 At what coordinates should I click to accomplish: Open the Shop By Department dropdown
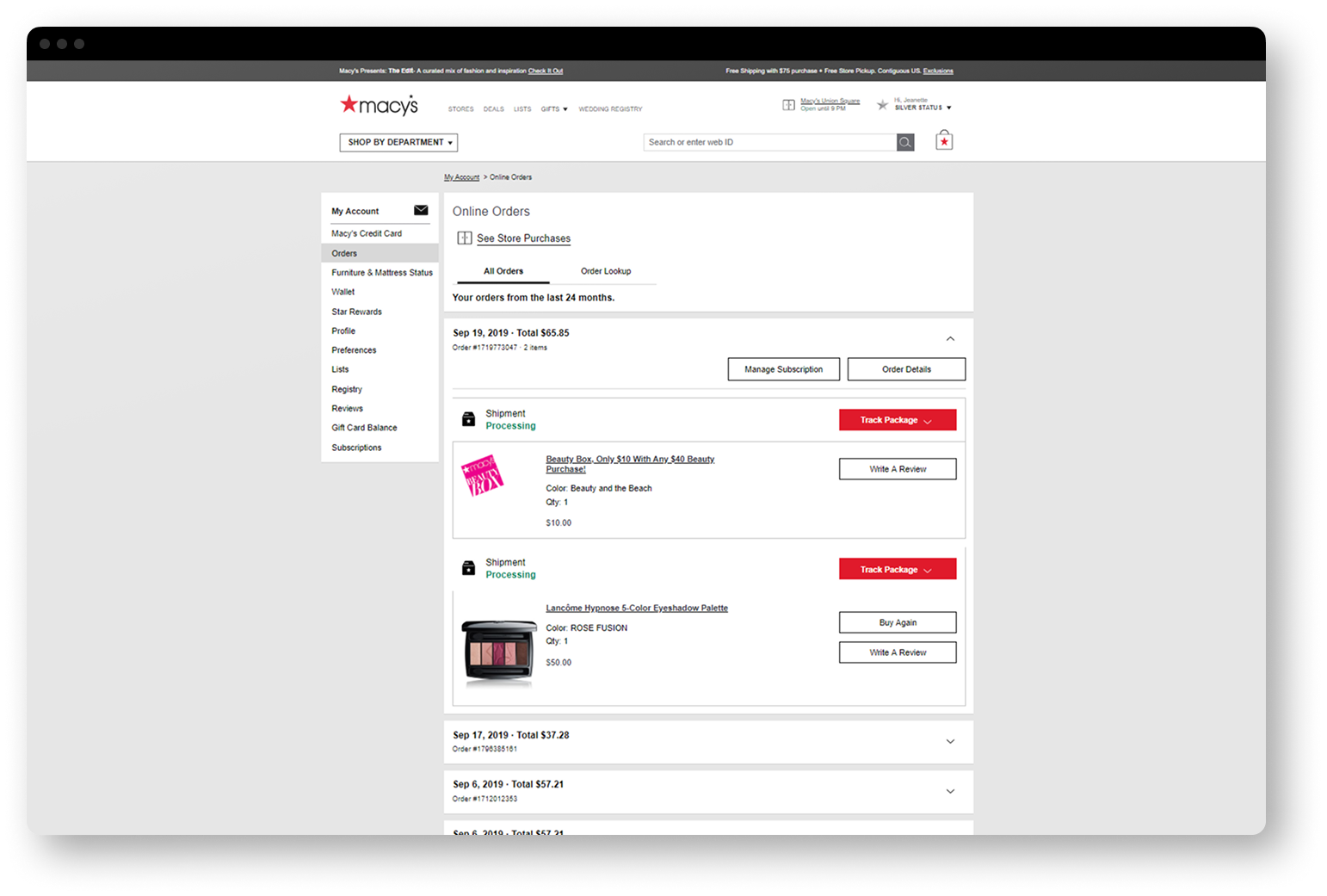(398, 142)
